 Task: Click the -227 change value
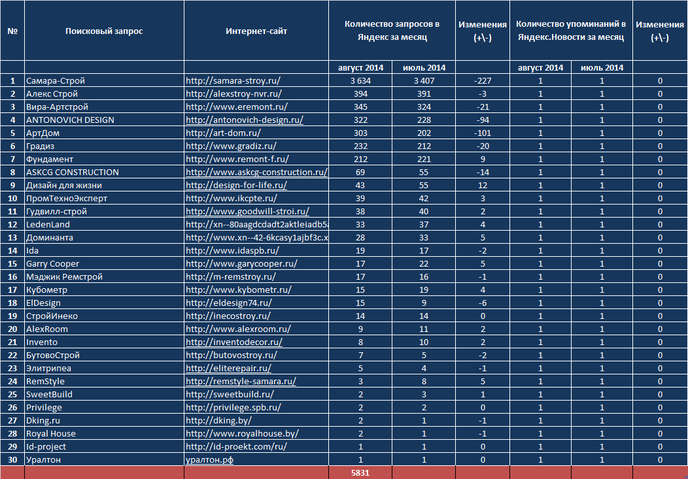tap(483, 81)
